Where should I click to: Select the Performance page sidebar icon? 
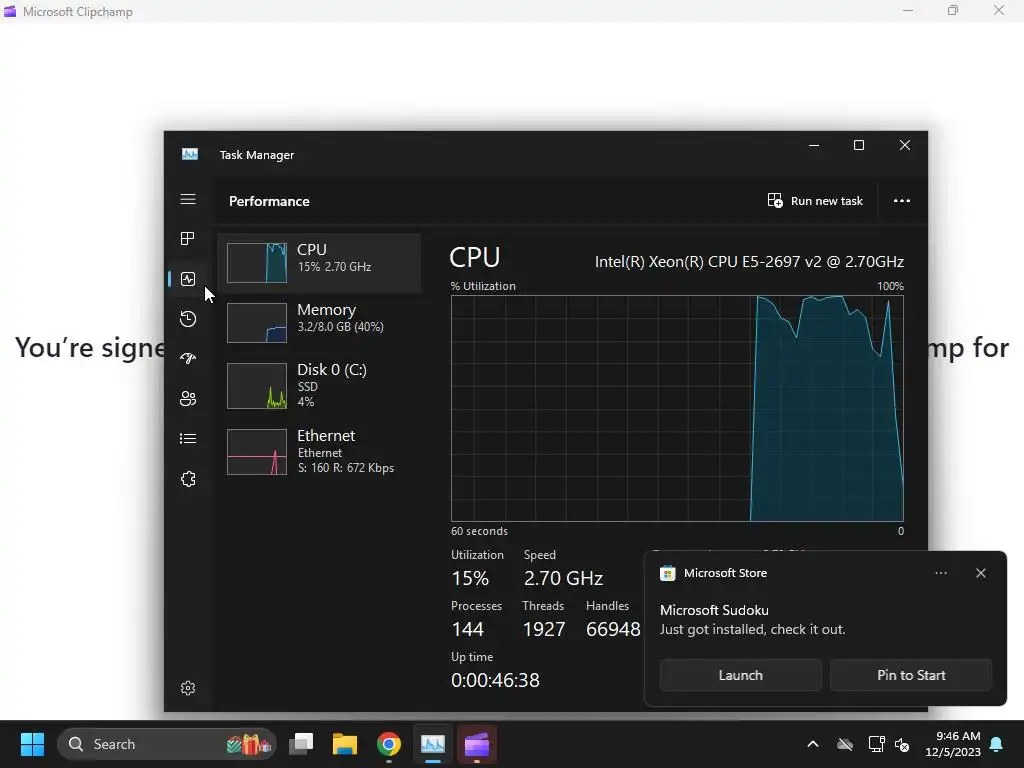tap(188, 279)
